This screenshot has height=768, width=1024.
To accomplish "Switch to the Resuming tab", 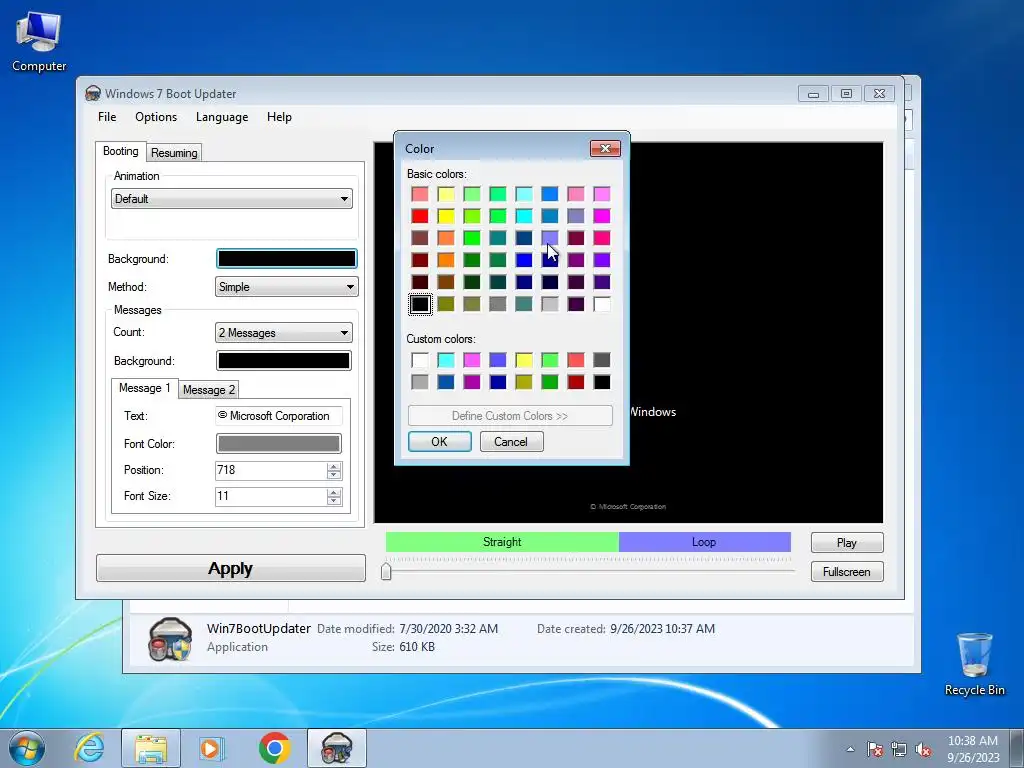I will (x=174, y=153).
